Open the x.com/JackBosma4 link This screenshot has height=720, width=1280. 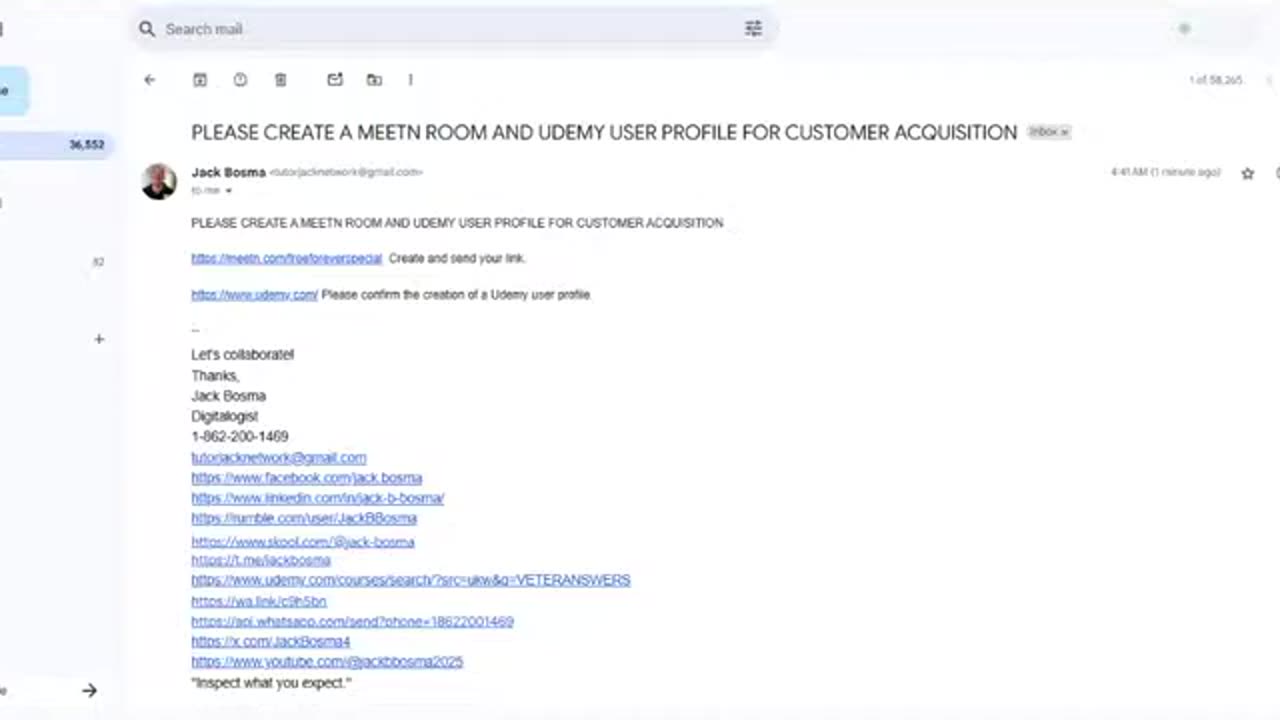pos(271,641)
